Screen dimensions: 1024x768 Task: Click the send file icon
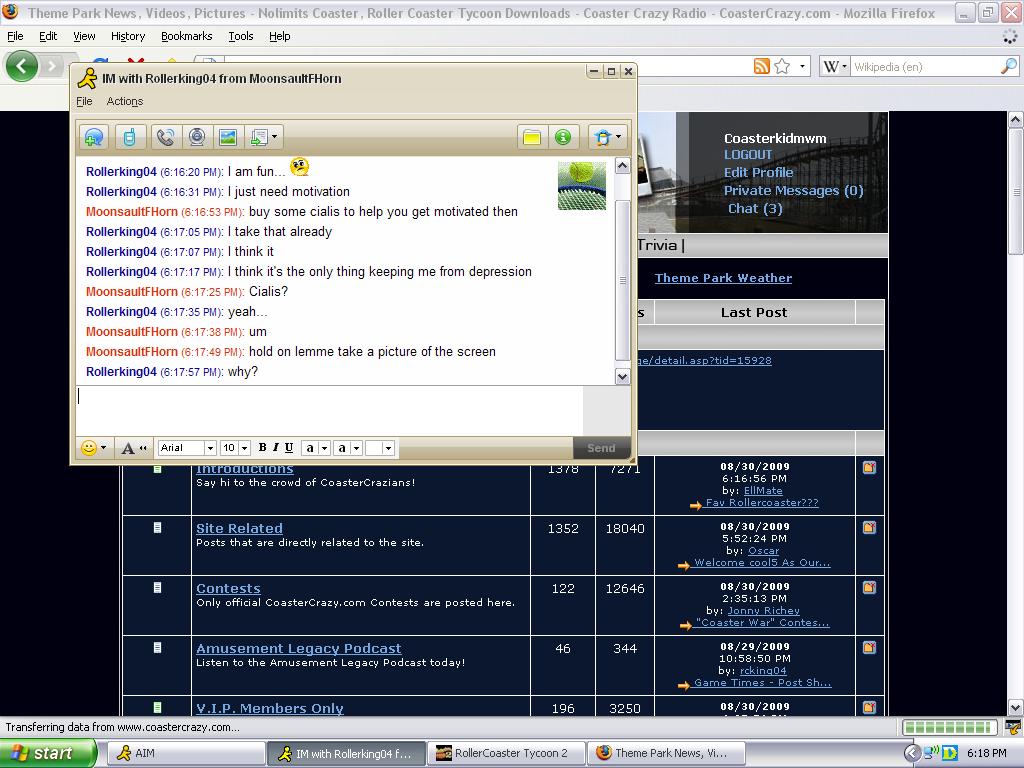(x=259, y=137)
